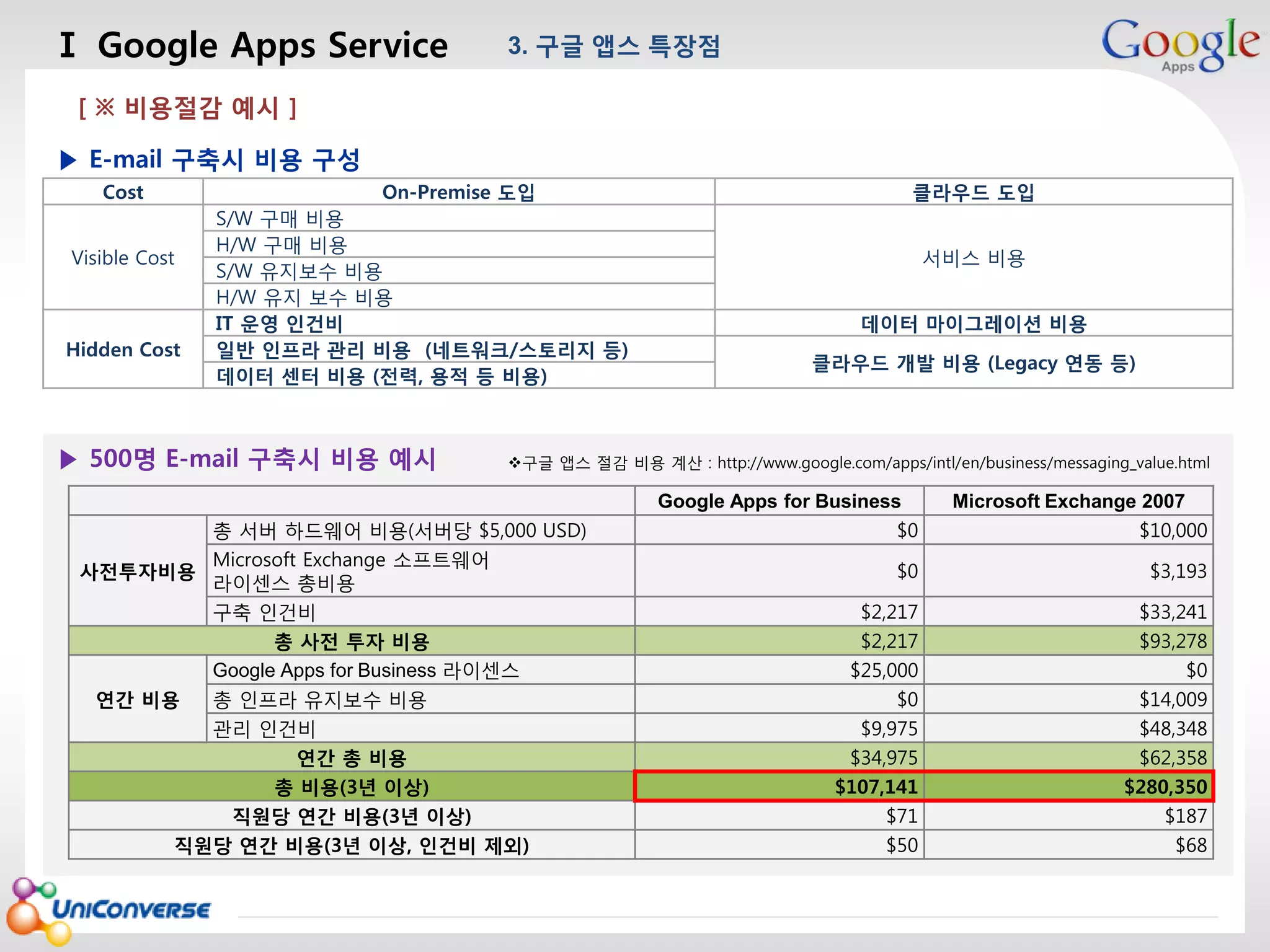This screenshot has width=1270, height=952.
Task: Select '직원당 연간 비용(3년 이상)' label
Action: (x=352, y=816)
